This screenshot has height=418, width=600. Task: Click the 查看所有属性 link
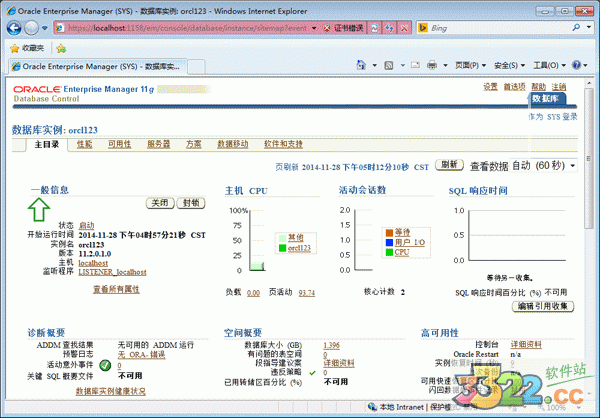[116, 289]
